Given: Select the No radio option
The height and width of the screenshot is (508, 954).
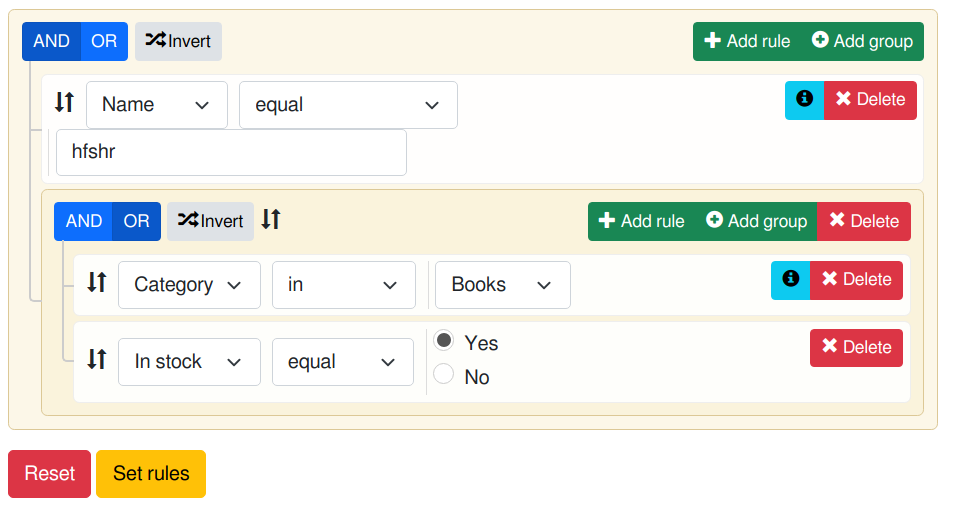Looking at the screenshot, I should pyautogui.click(x=444, y=374).
